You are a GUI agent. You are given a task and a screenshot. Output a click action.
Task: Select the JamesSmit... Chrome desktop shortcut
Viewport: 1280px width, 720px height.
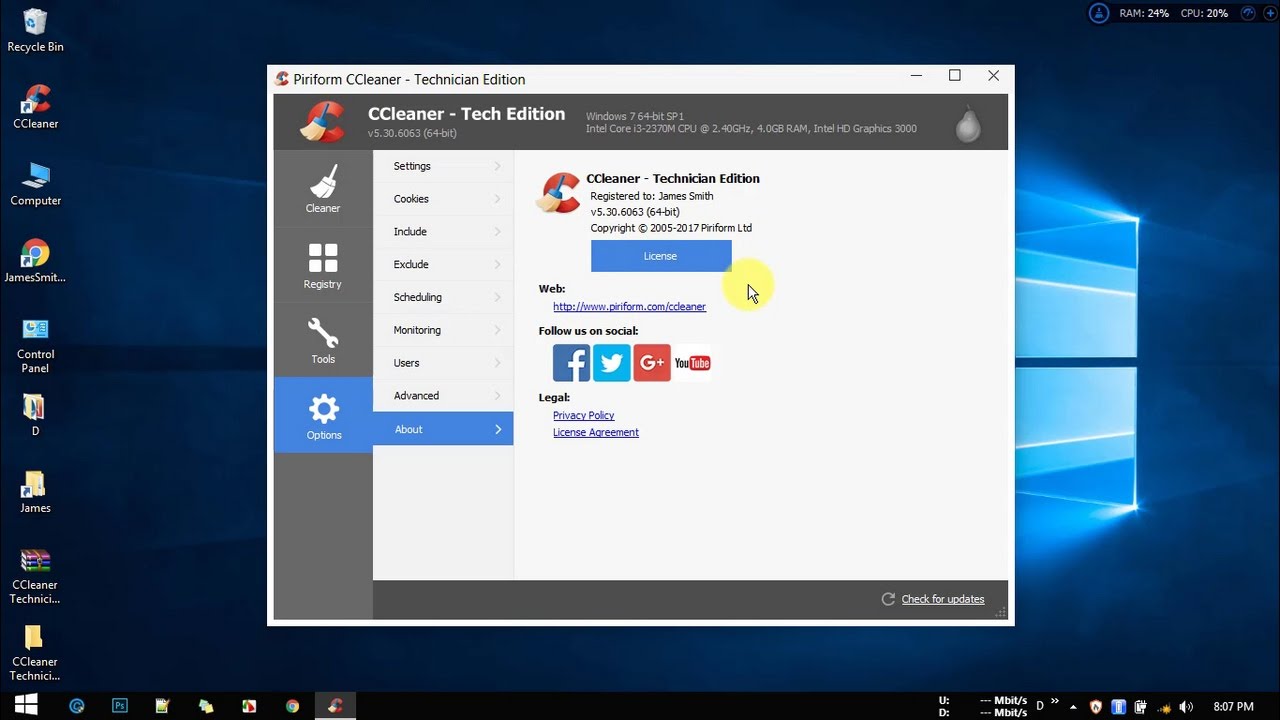tap(35, 261)
